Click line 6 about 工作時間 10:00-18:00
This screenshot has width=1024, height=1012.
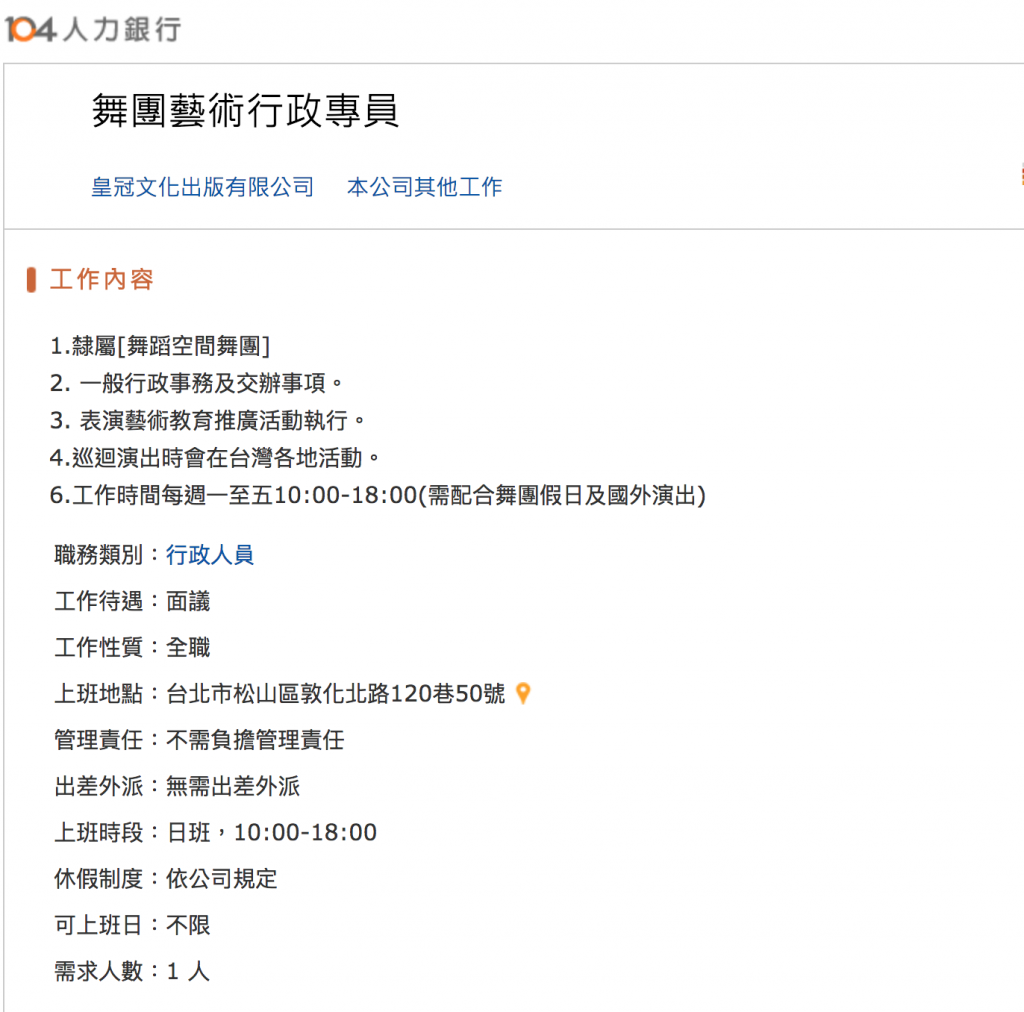tap(378, 496)
